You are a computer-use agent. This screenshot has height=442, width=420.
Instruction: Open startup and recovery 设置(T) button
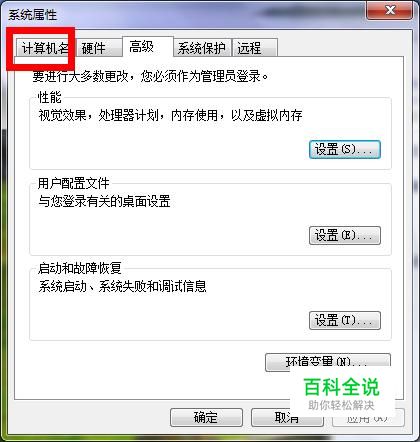click(x=345, y=320)
